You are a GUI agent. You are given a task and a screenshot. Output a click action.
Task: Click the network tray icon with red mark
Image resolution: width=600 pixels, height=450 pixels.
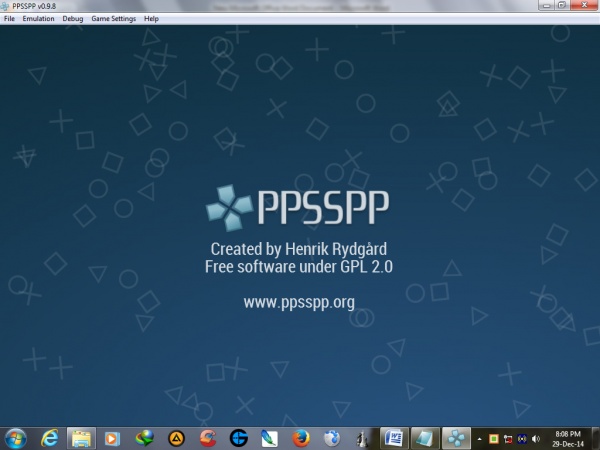click(508, 439)
